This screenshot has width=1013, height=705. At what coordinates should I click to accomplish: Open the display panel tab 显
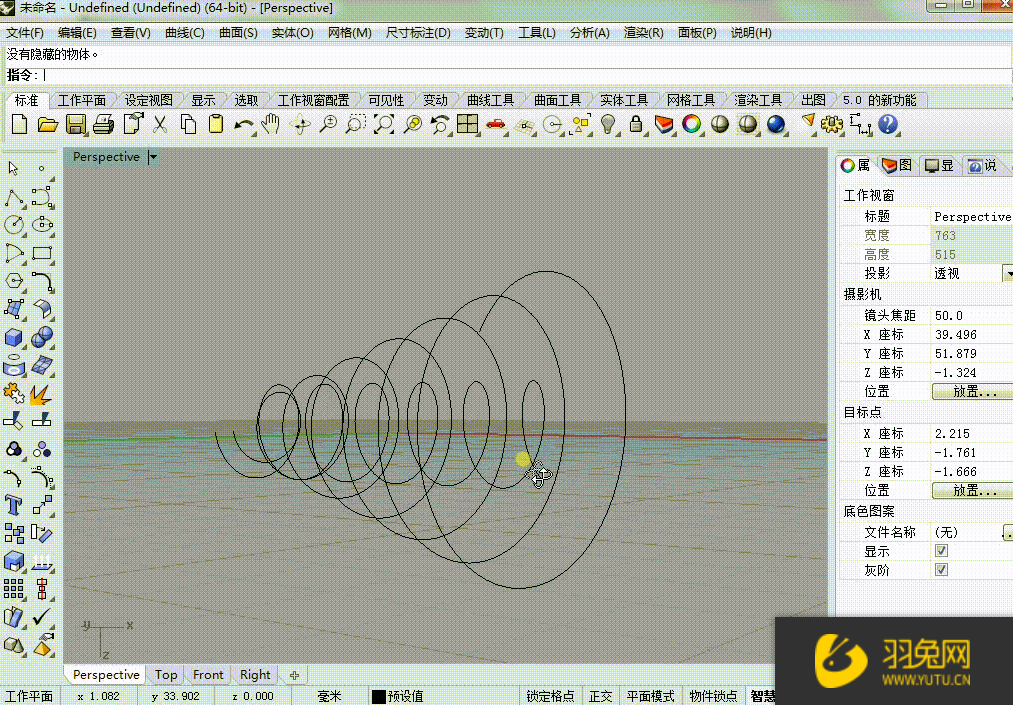coord(939,165)
